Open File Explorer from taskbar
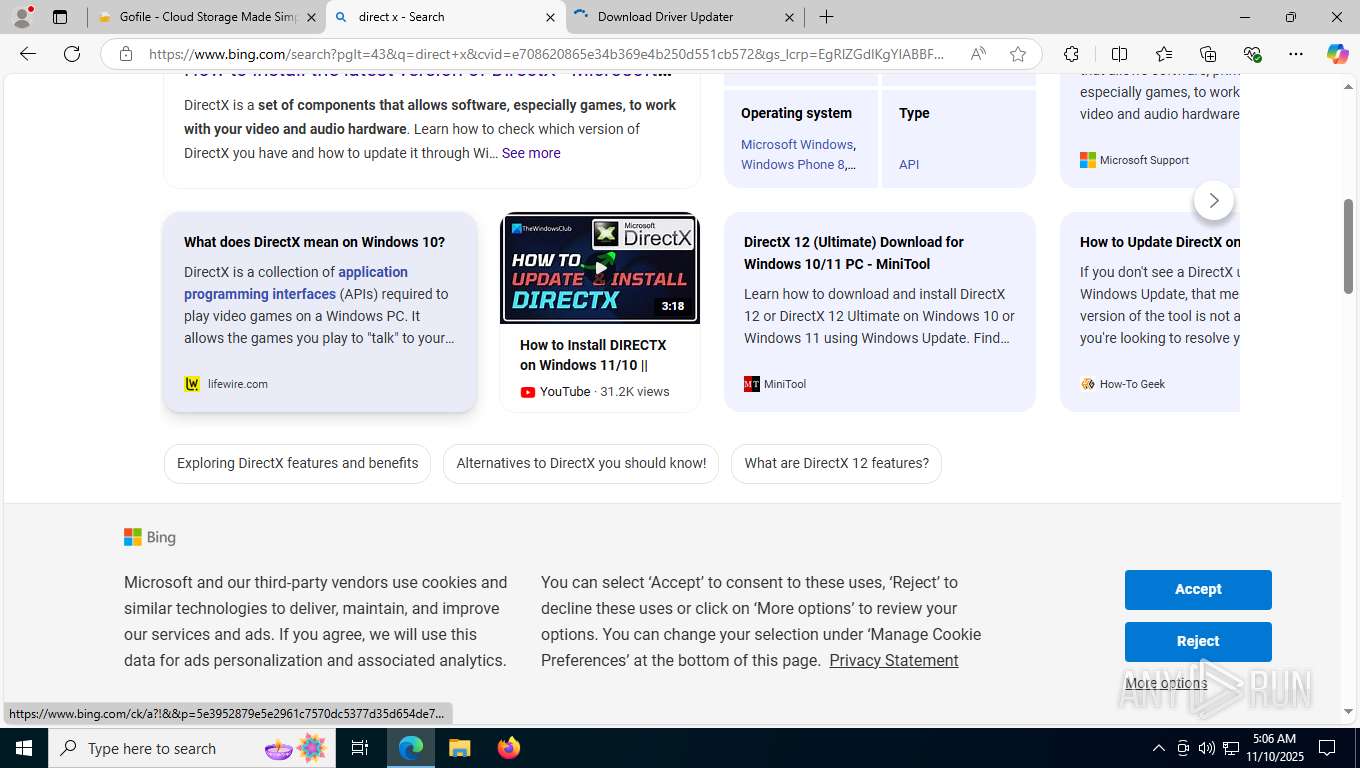 459,748
